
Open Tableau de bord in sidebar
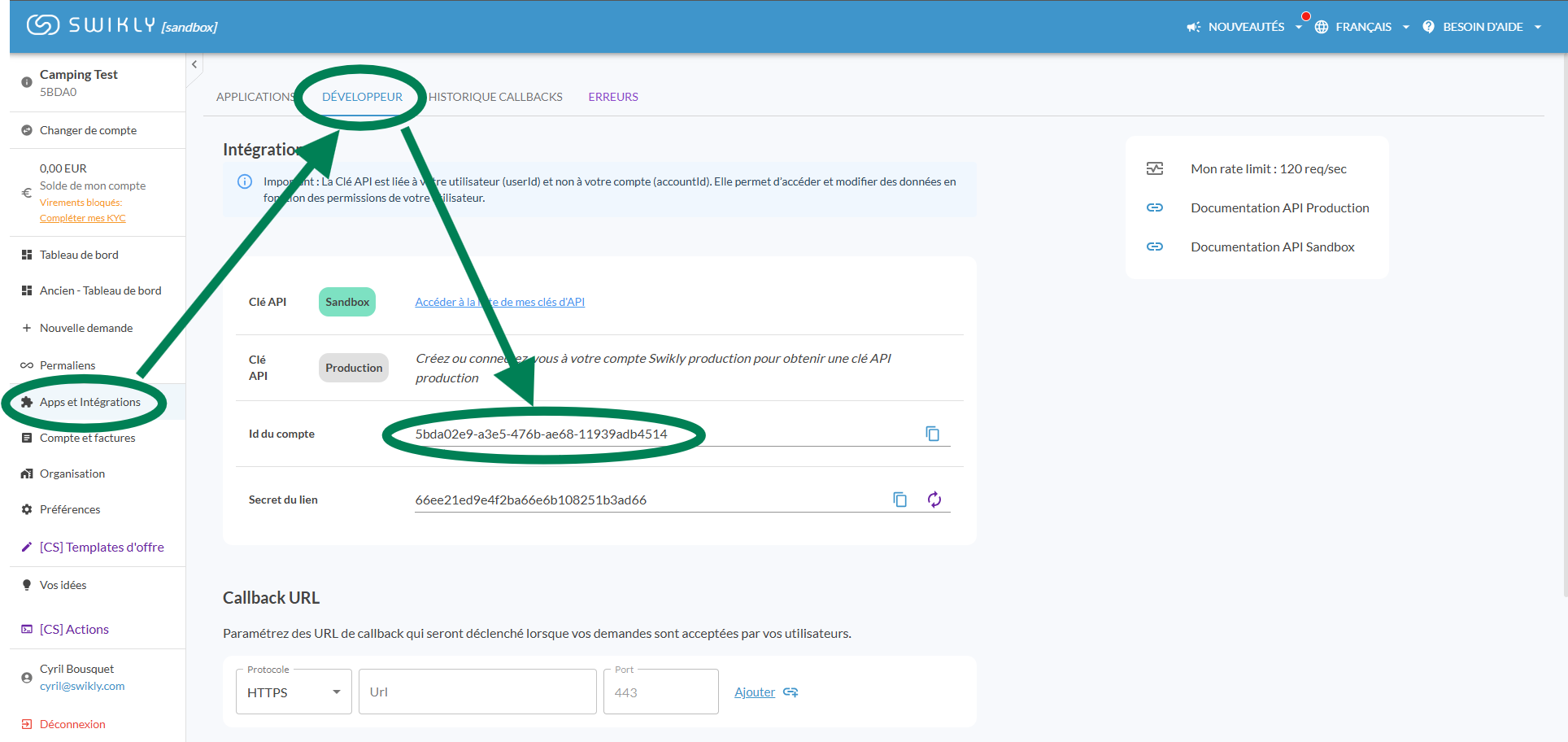(79, 255)
